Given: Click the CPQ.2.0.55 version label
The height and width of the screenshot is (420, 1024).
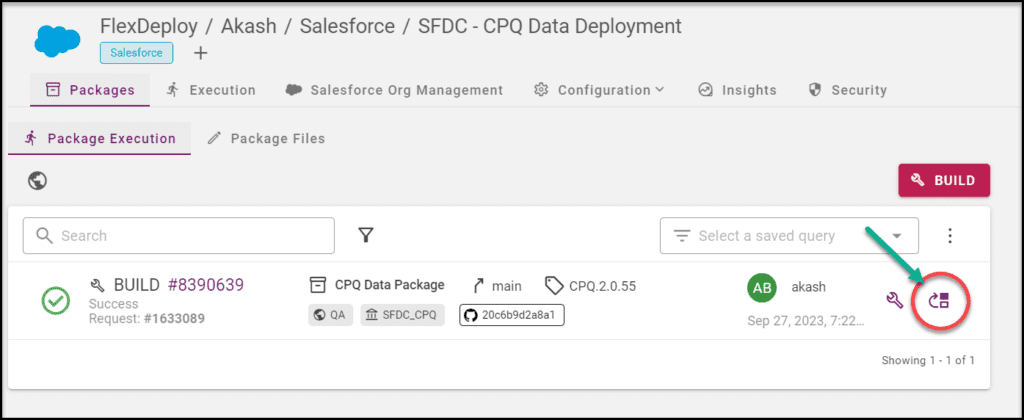Looking at the screenshot, I should [x=602, y=286].
